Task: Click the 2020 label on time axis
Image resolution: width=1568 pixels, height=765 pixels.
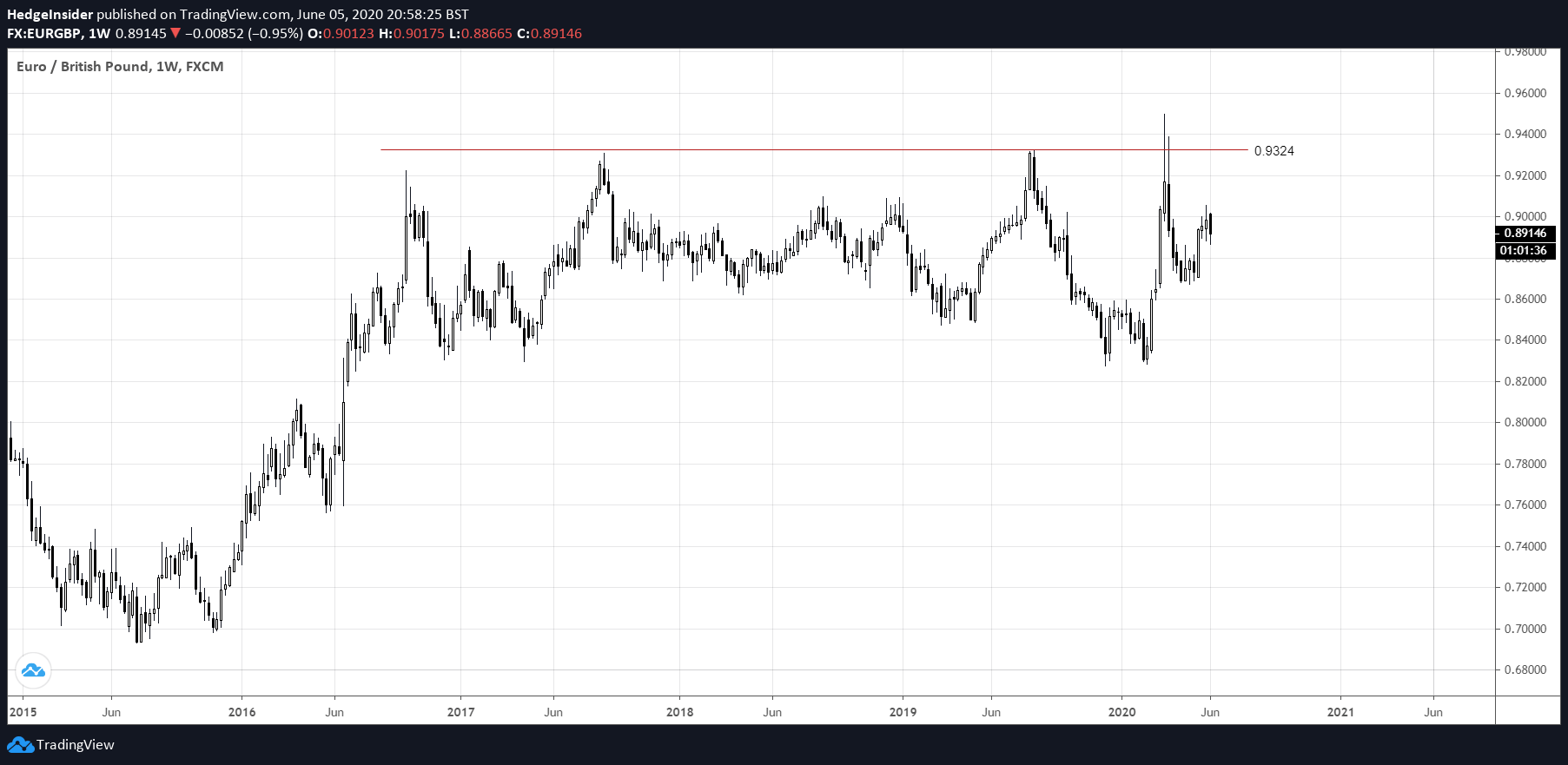Action: (1121, 712)
